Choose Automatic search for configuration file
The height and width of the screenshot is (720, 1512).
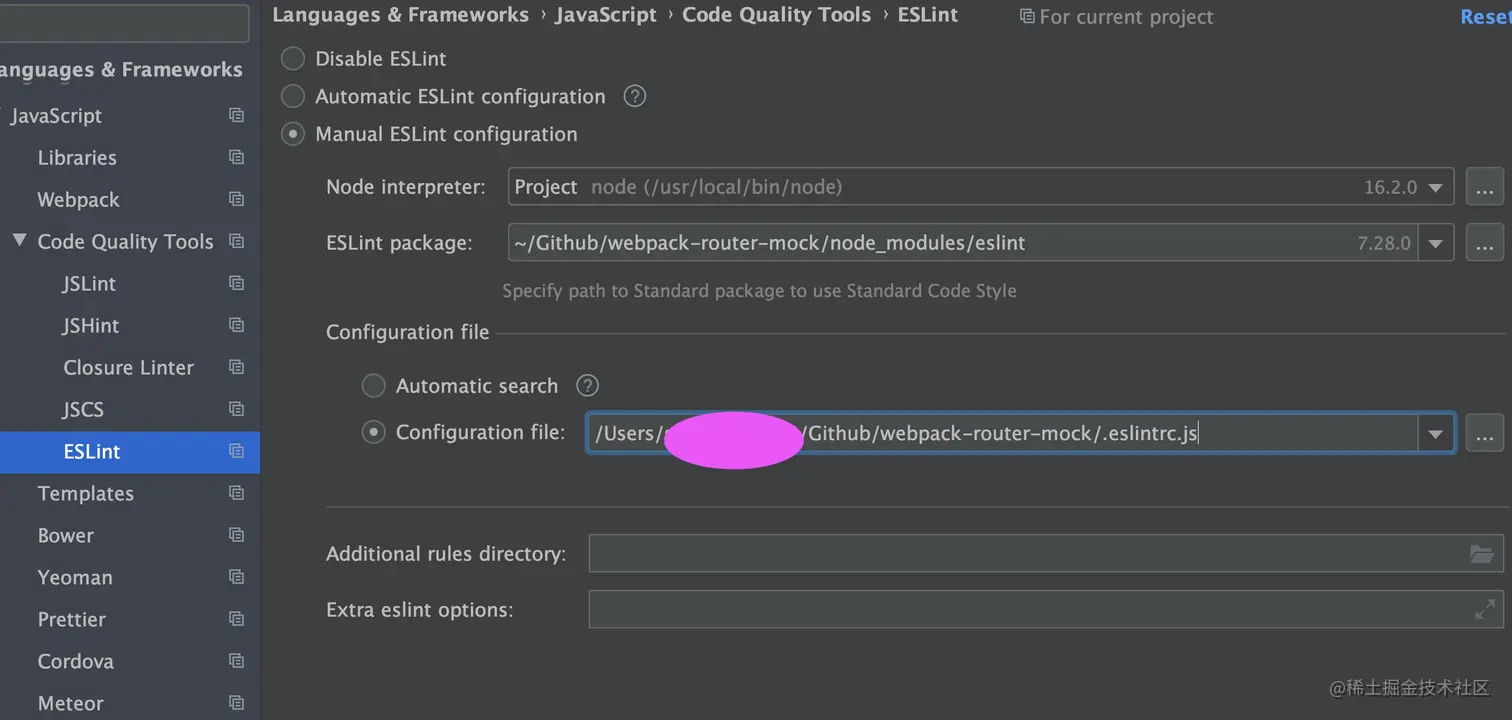pyautogui.click(x=373, y=386)
